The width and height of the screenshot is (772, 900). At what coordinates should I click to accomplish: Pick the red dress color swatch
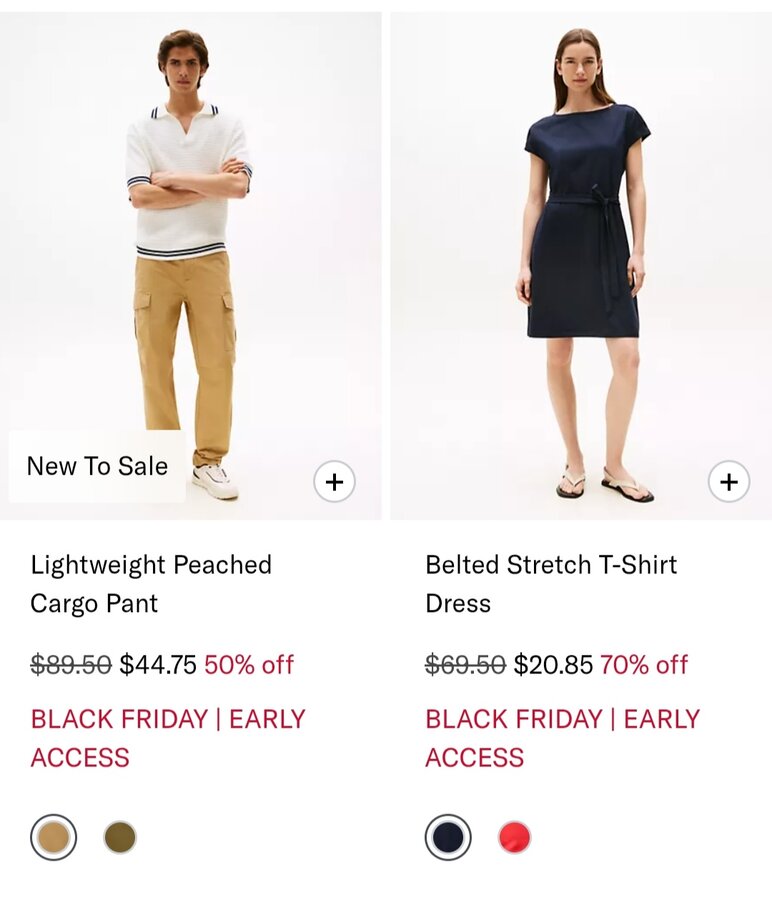click(514, 837)
